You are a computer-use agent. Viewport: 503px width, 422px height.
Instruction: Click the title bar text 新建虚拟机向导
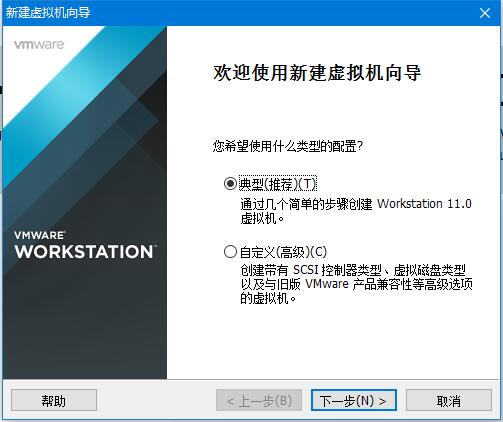coord(48,13)
